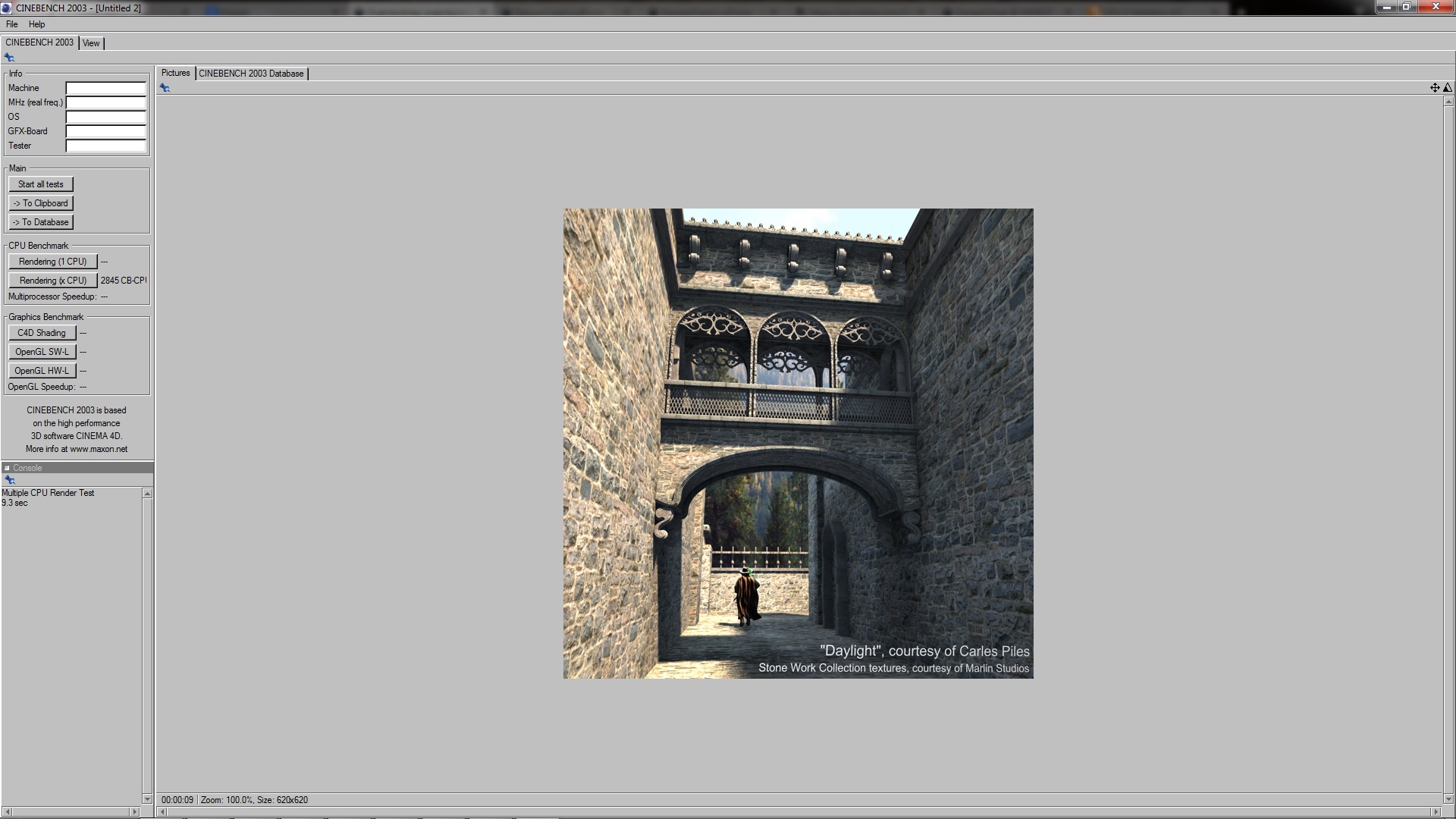Click Start all tests button
Viewport: 1456px width, 819px height.
(41, 184)
